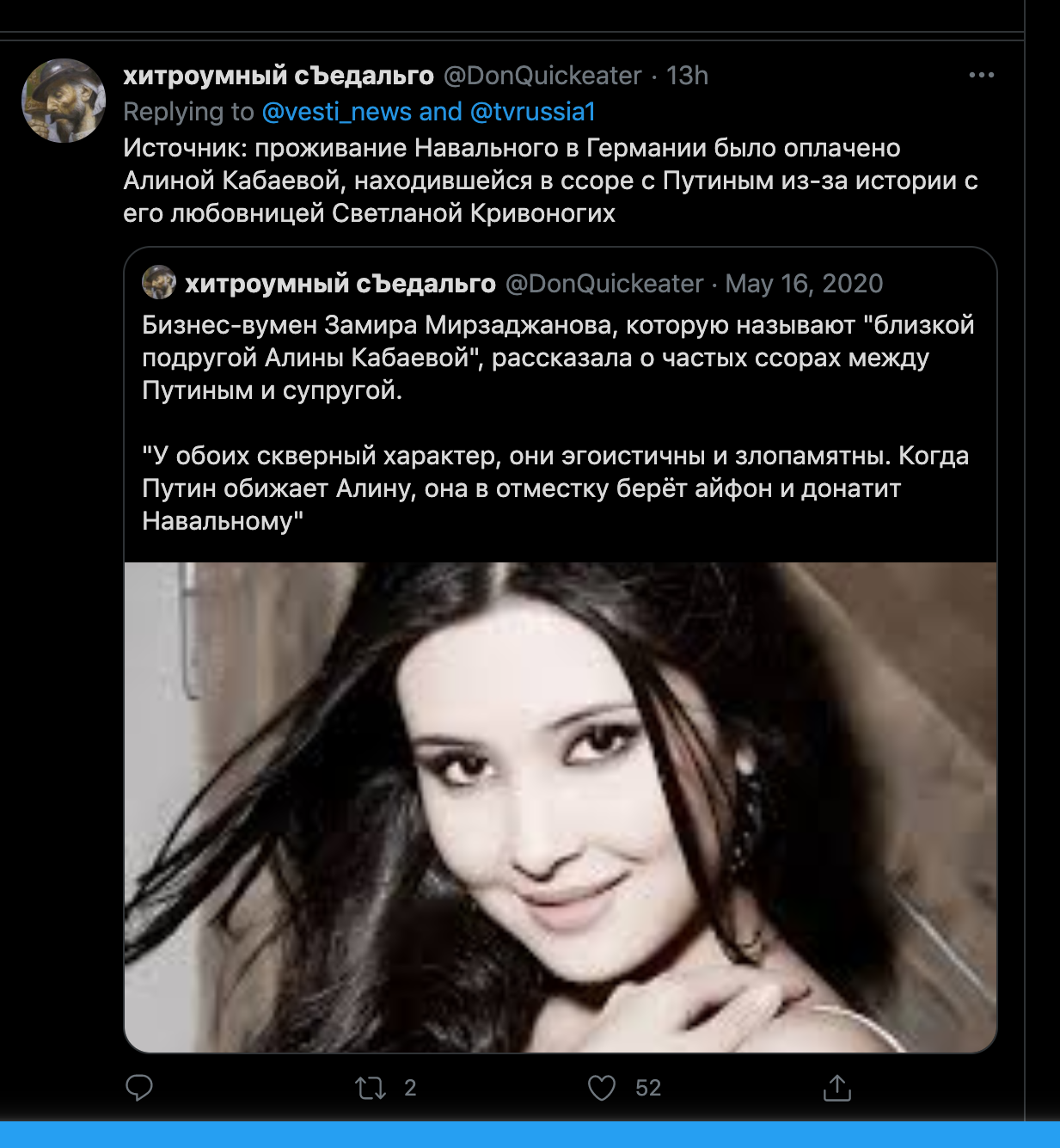Click the @DonQuickeater handle in header
This screenshot has height=1148, width=1060.
542,76
